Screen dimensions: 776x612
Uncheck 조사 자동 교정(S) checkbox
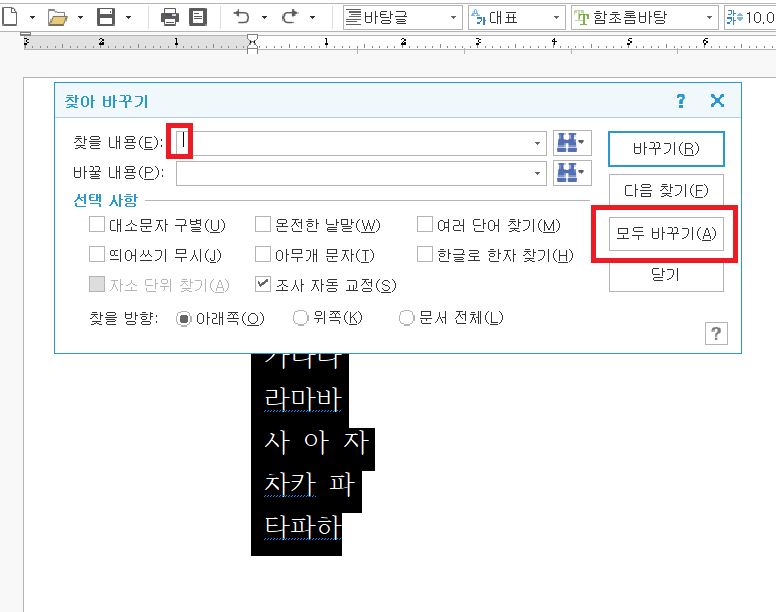262,284
